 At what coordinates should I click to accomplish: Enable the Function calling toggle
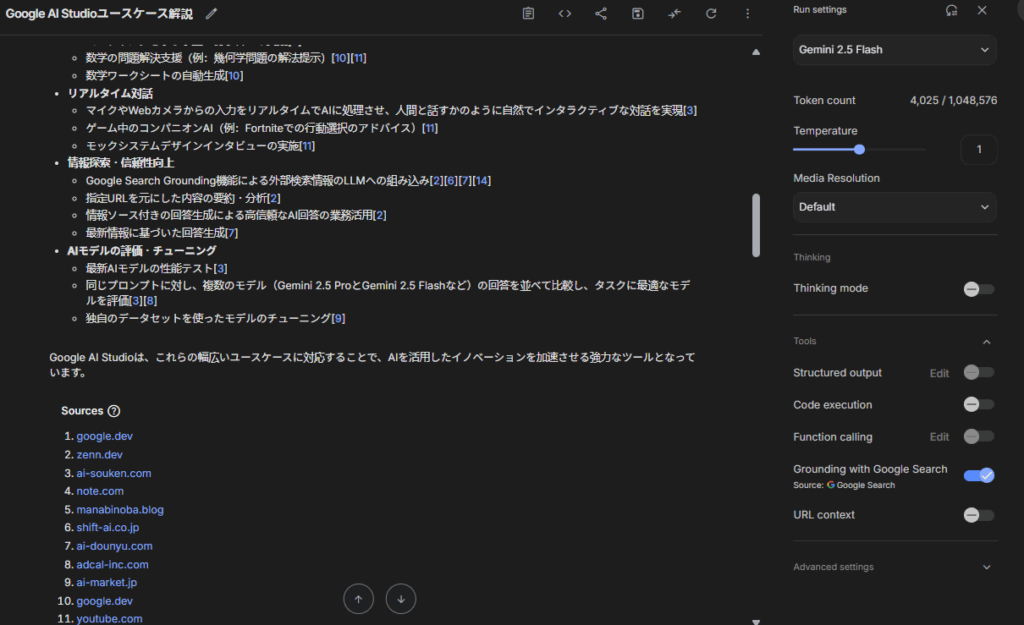pyautogui.click(x=978, y=436)
